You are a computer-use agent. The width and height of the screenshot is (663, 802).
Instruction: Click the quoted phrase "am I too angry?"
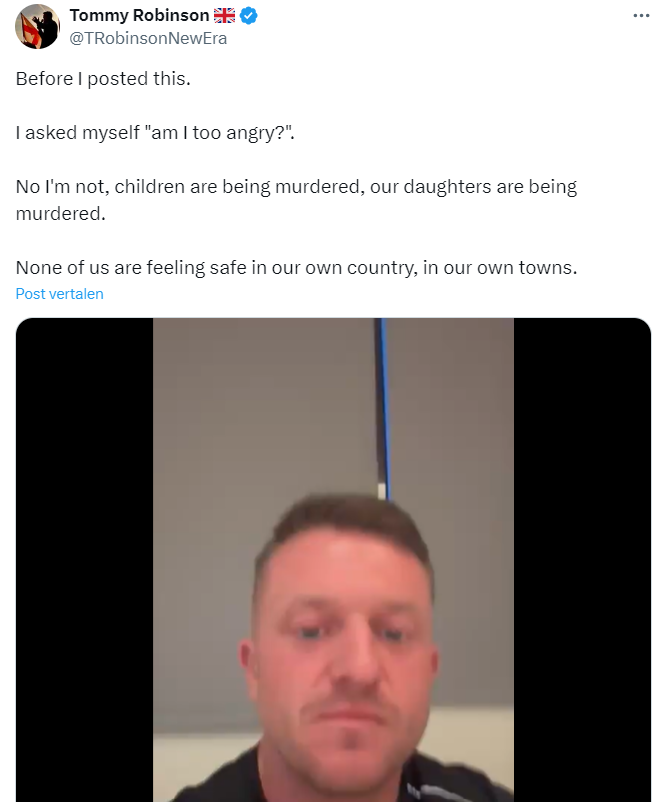(220, 133)
